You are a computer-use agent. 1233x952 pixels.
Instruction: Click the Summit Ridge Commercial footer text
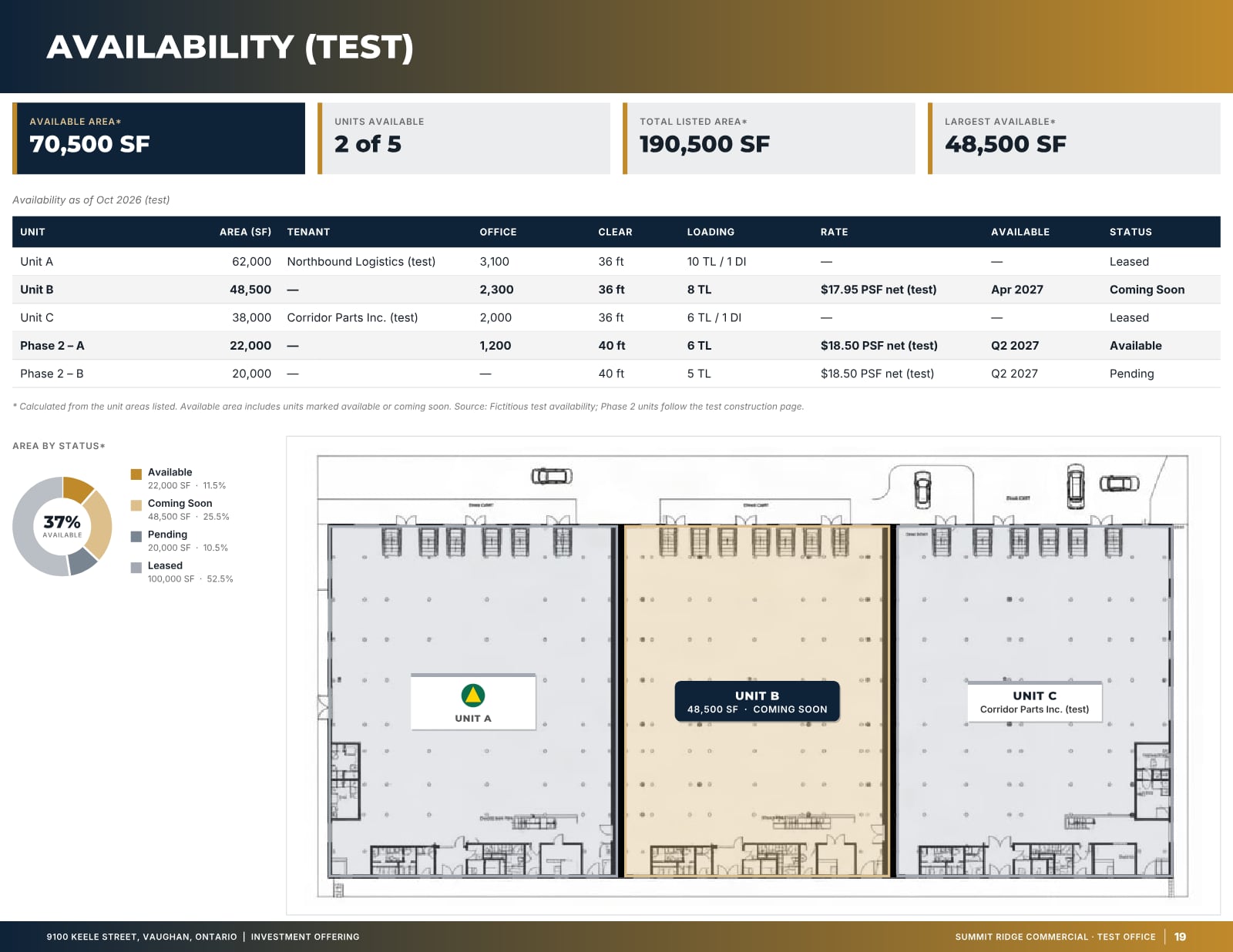coord(1055,937)
